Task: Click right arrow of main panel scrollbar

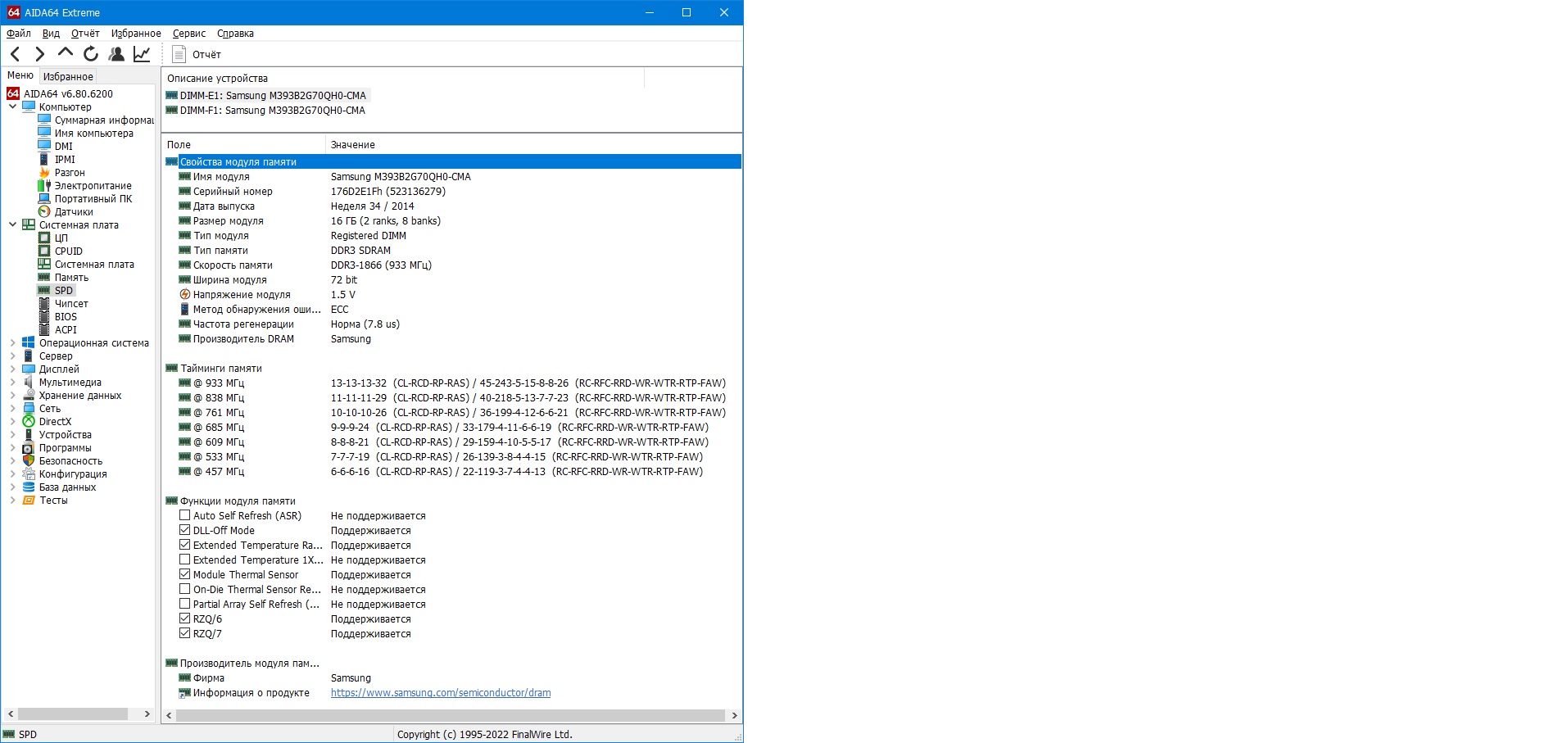Action: pos(735,715)
